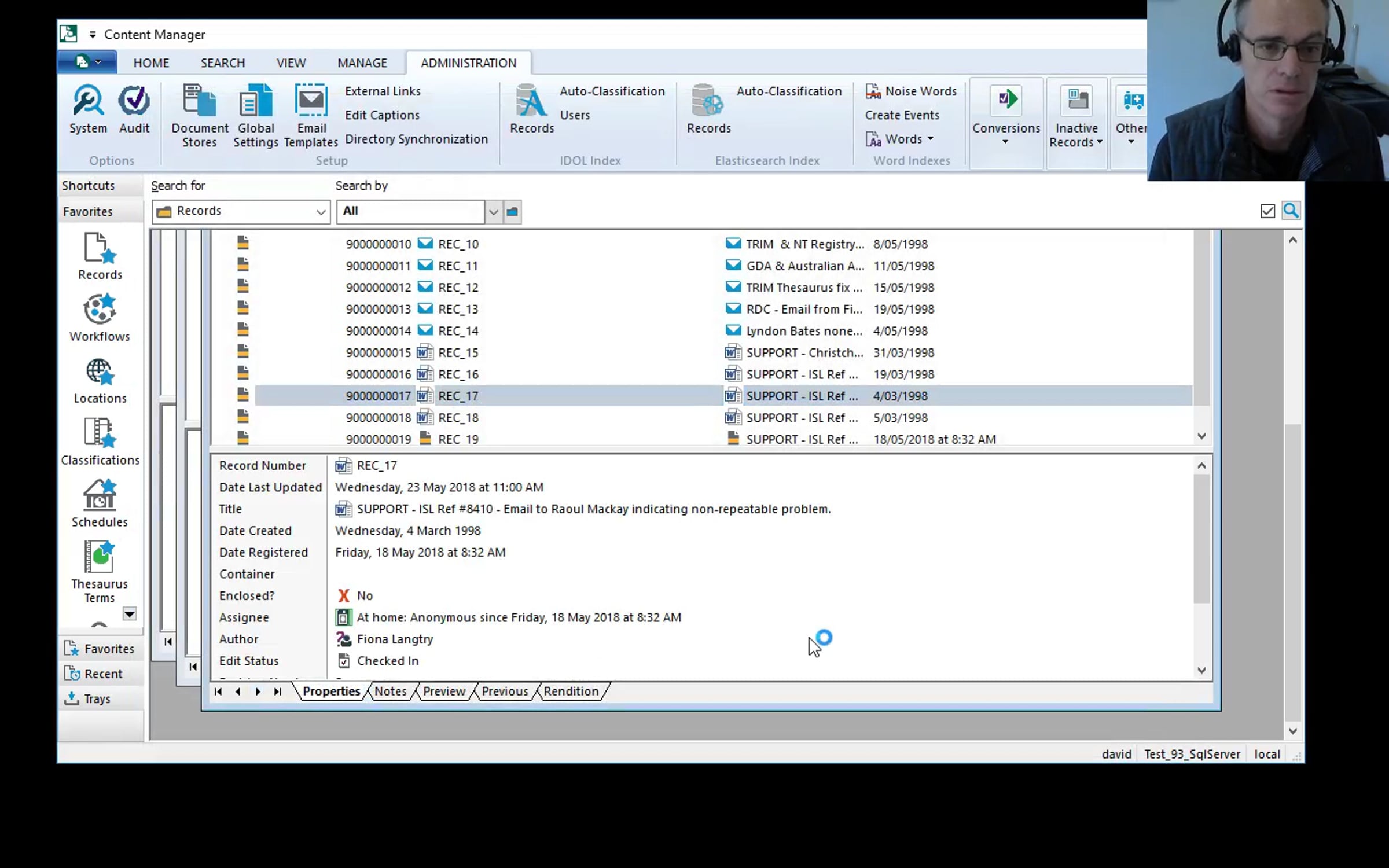This screenshot has width=1389, height=868.
Task: Click the search magnifier button
Action: [1291, 211]
